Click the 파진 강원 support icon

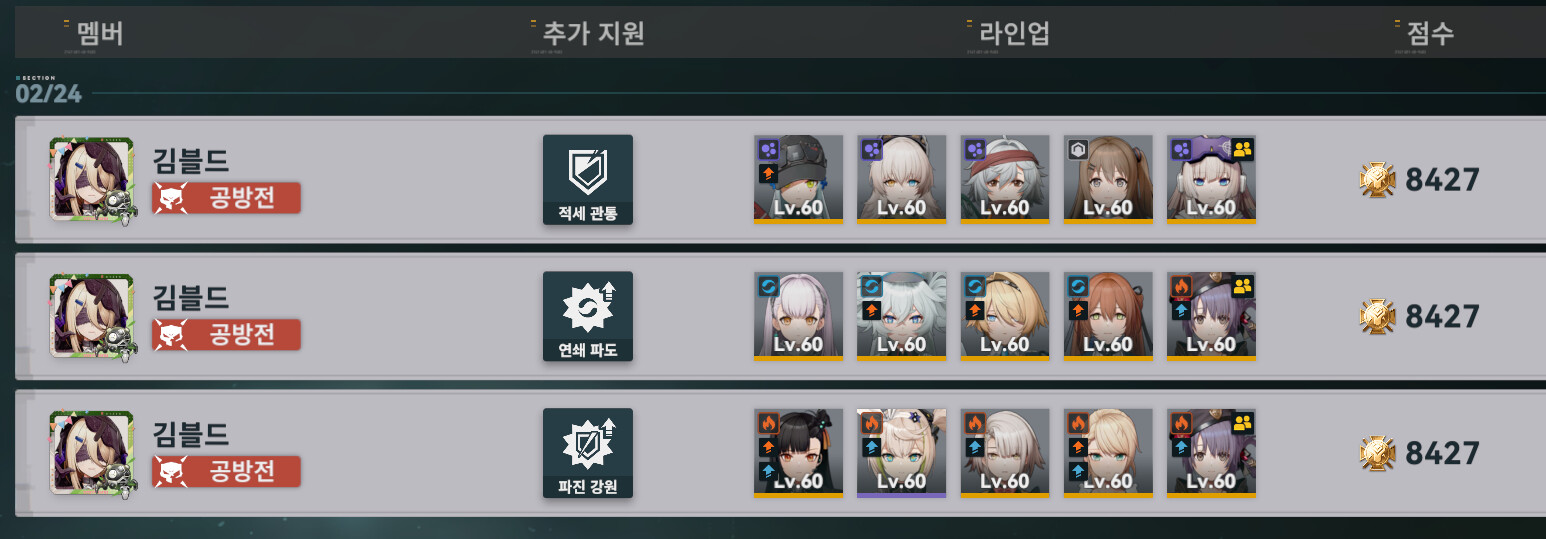coord(587,453)
